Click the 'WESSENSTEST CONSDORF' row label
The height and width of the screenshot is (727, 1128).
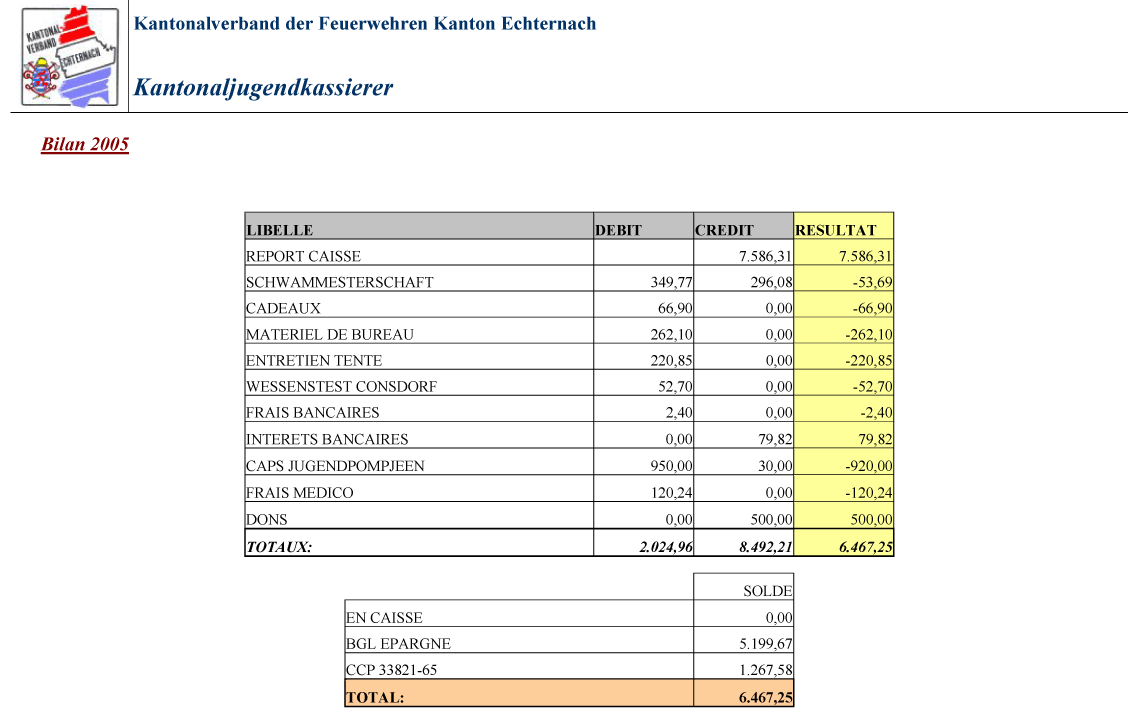point(341,386)
